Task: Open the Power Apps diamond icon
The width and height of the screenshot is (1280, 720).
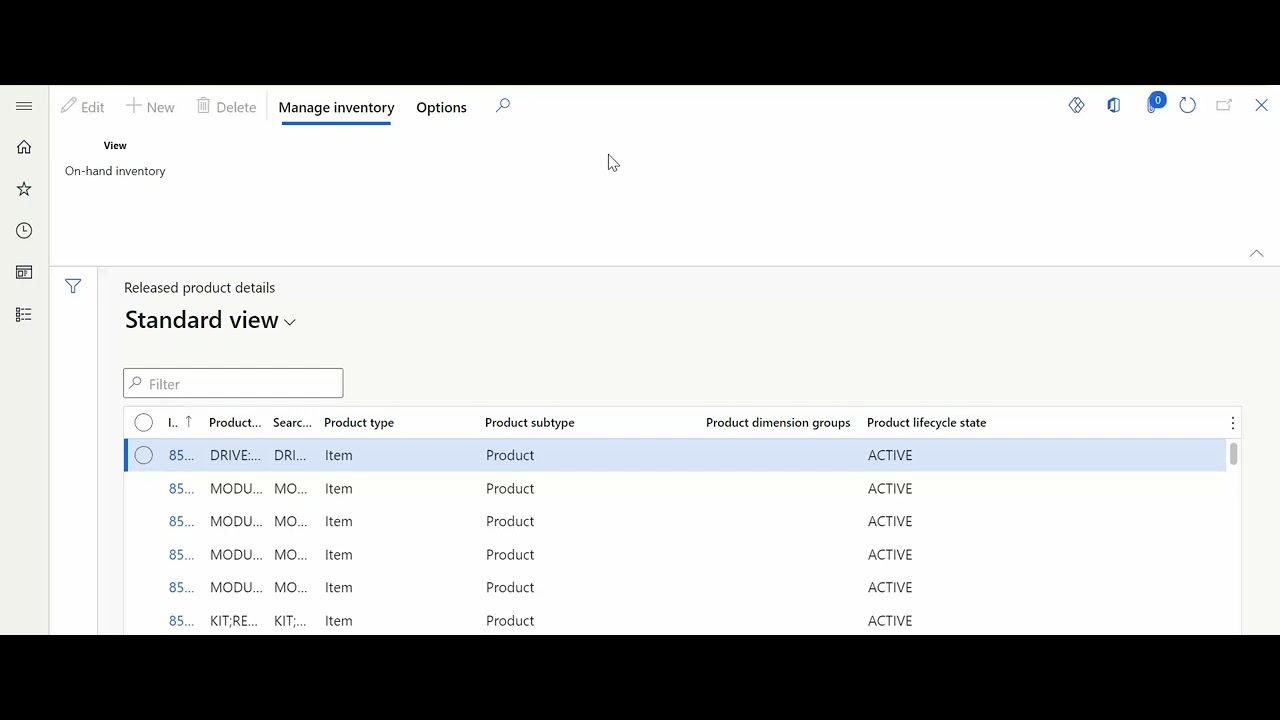Action: (1076, 105)
